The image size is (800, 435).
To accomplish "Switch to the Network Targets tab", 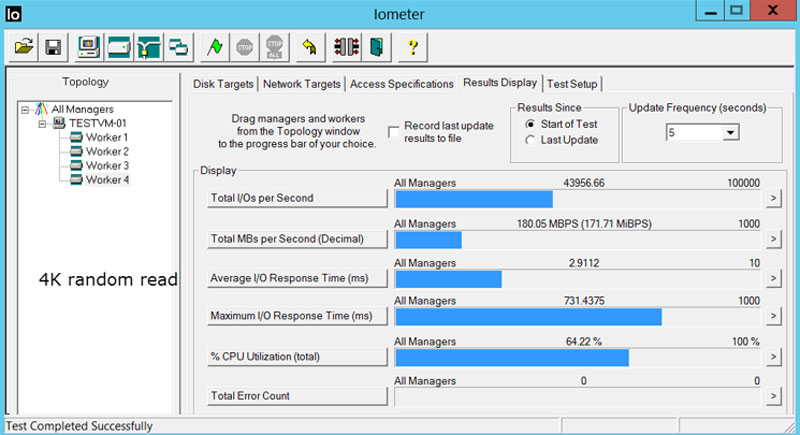I will (x=302, y=84).
